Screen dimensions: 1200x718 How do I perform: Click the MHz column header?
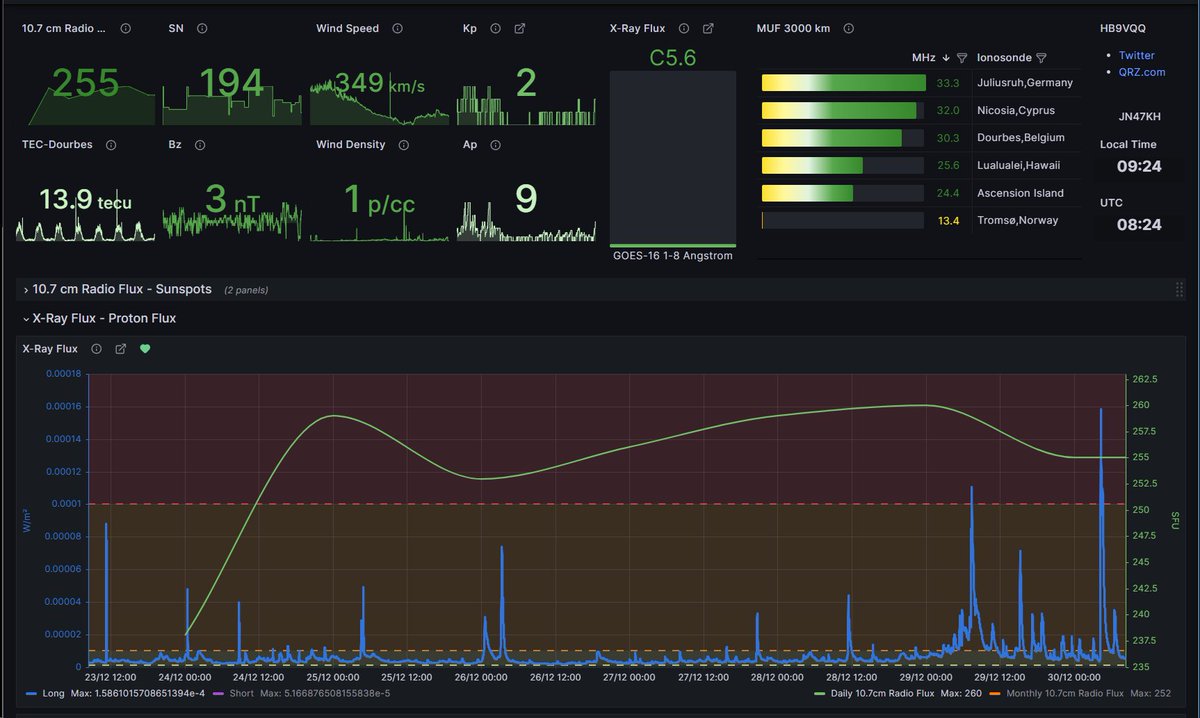click(x=923, y=58)
